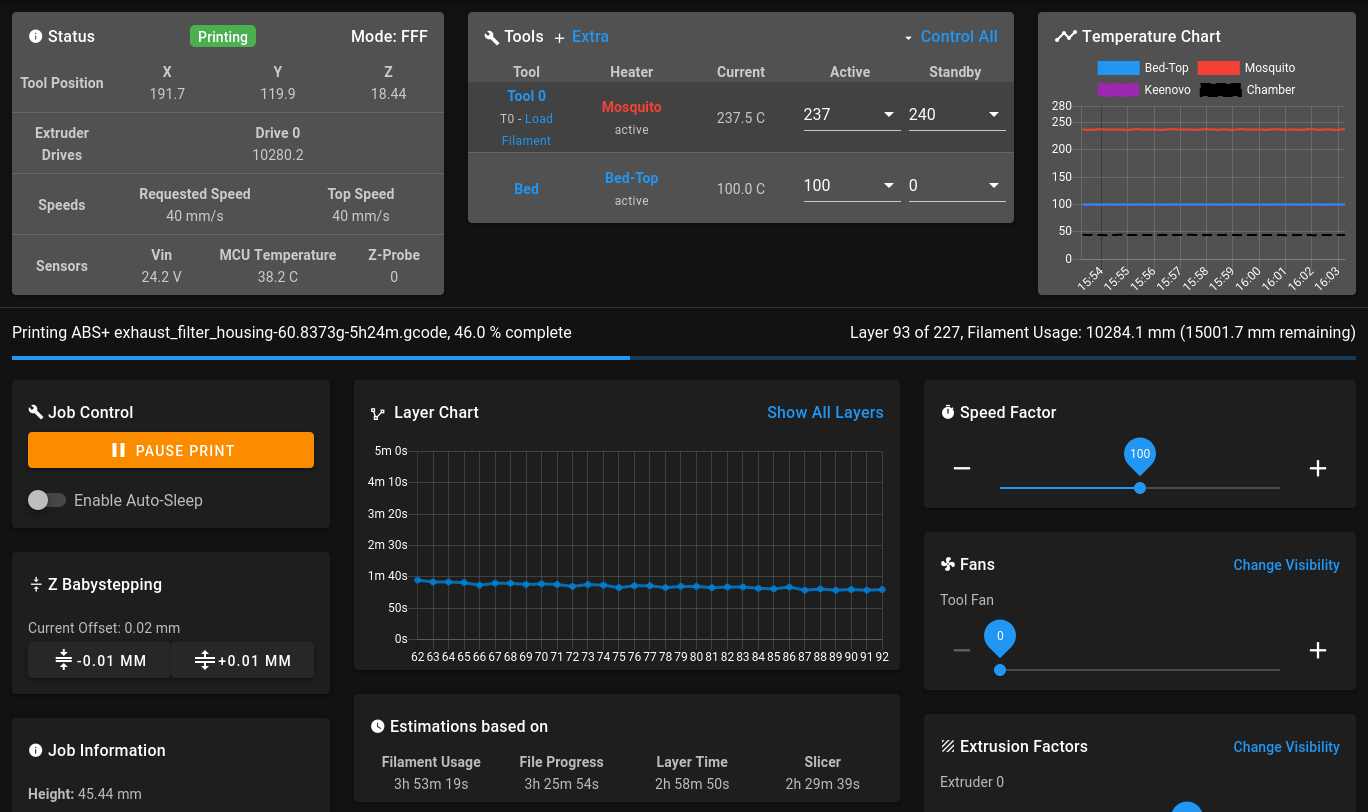Click the Tool Fan slider handle
Viewport: 1368px width, 812px height.
1000,670
